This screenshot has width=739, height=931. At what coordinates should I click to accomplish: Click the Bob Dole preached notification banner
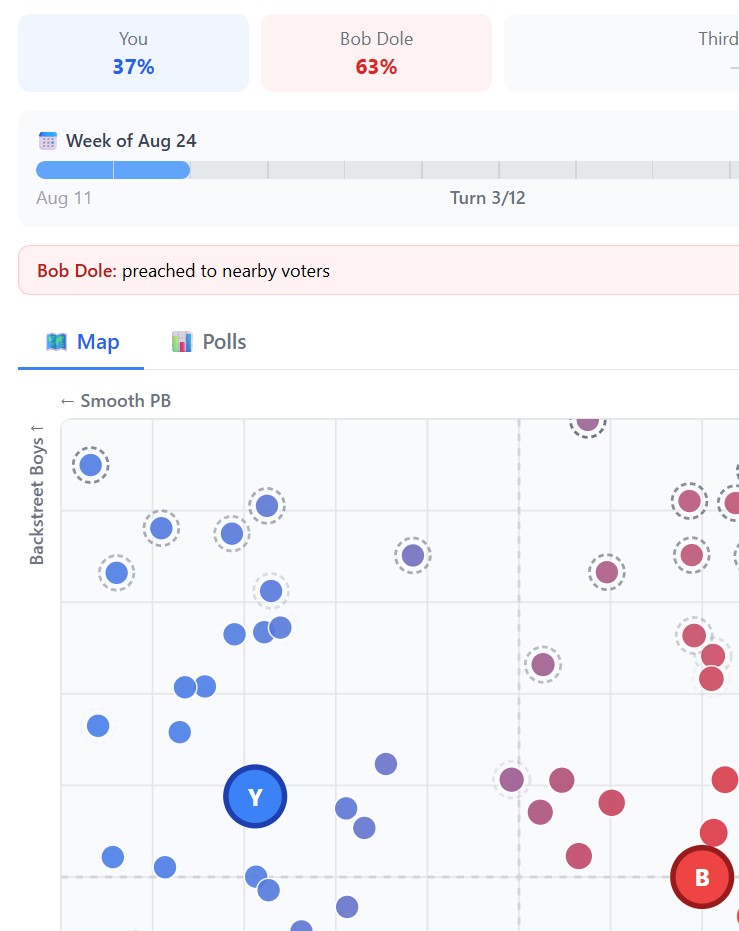378,270
